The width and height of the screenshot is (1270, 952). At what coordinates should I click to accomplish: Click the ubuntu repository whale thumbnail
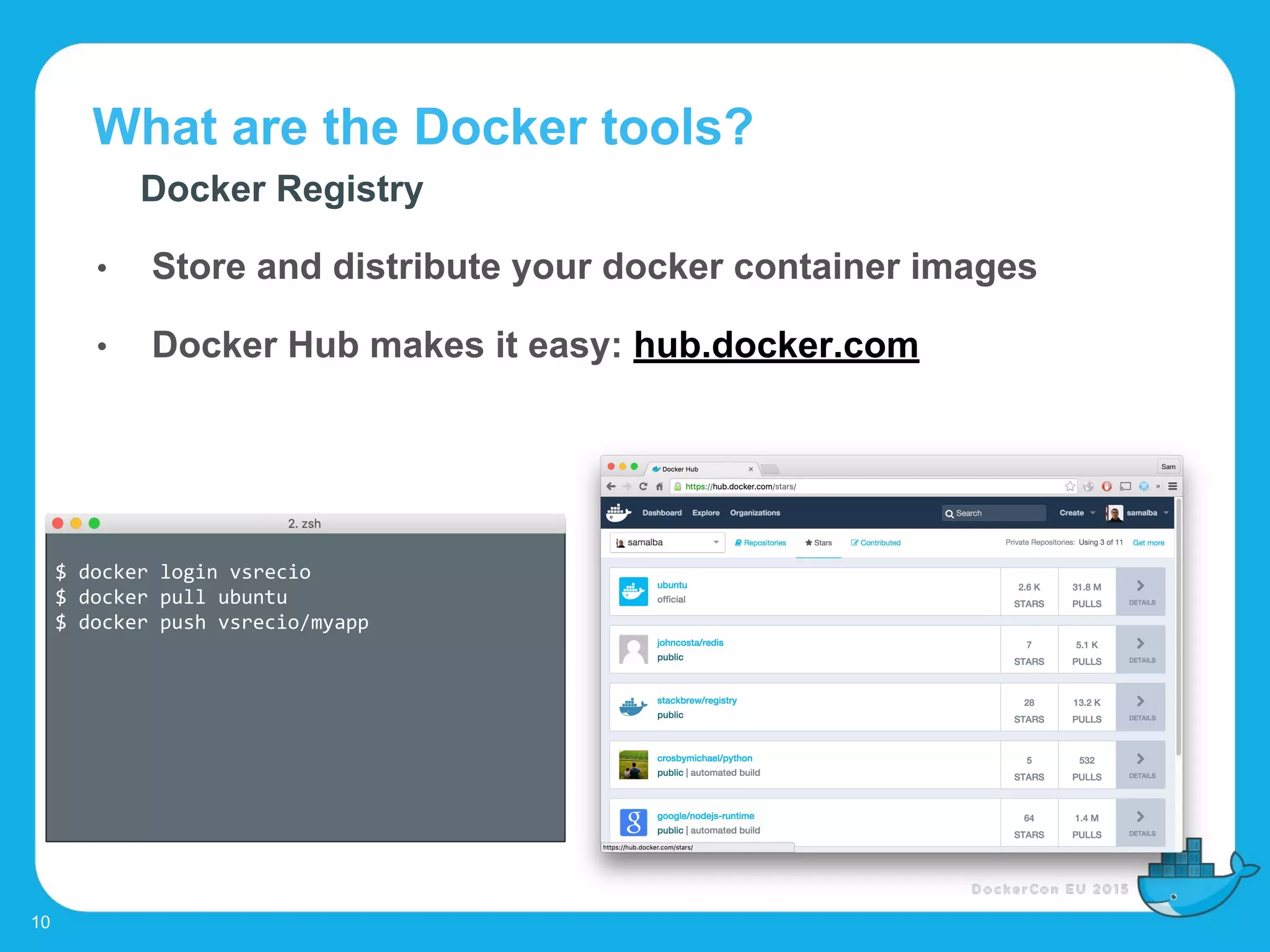coord(633,591)
